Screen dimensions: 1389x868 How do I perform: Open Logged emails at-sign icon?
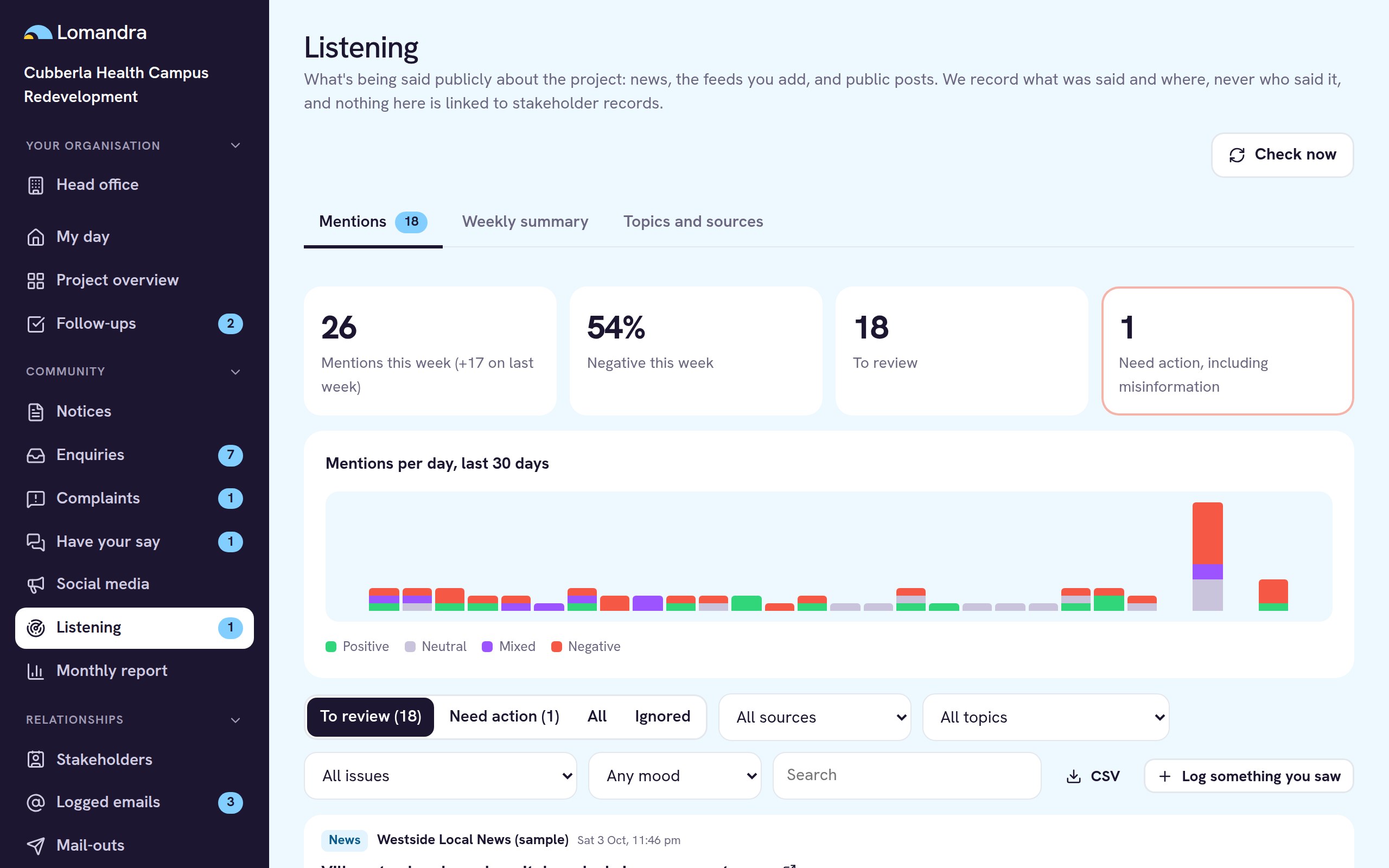point(36,802)
